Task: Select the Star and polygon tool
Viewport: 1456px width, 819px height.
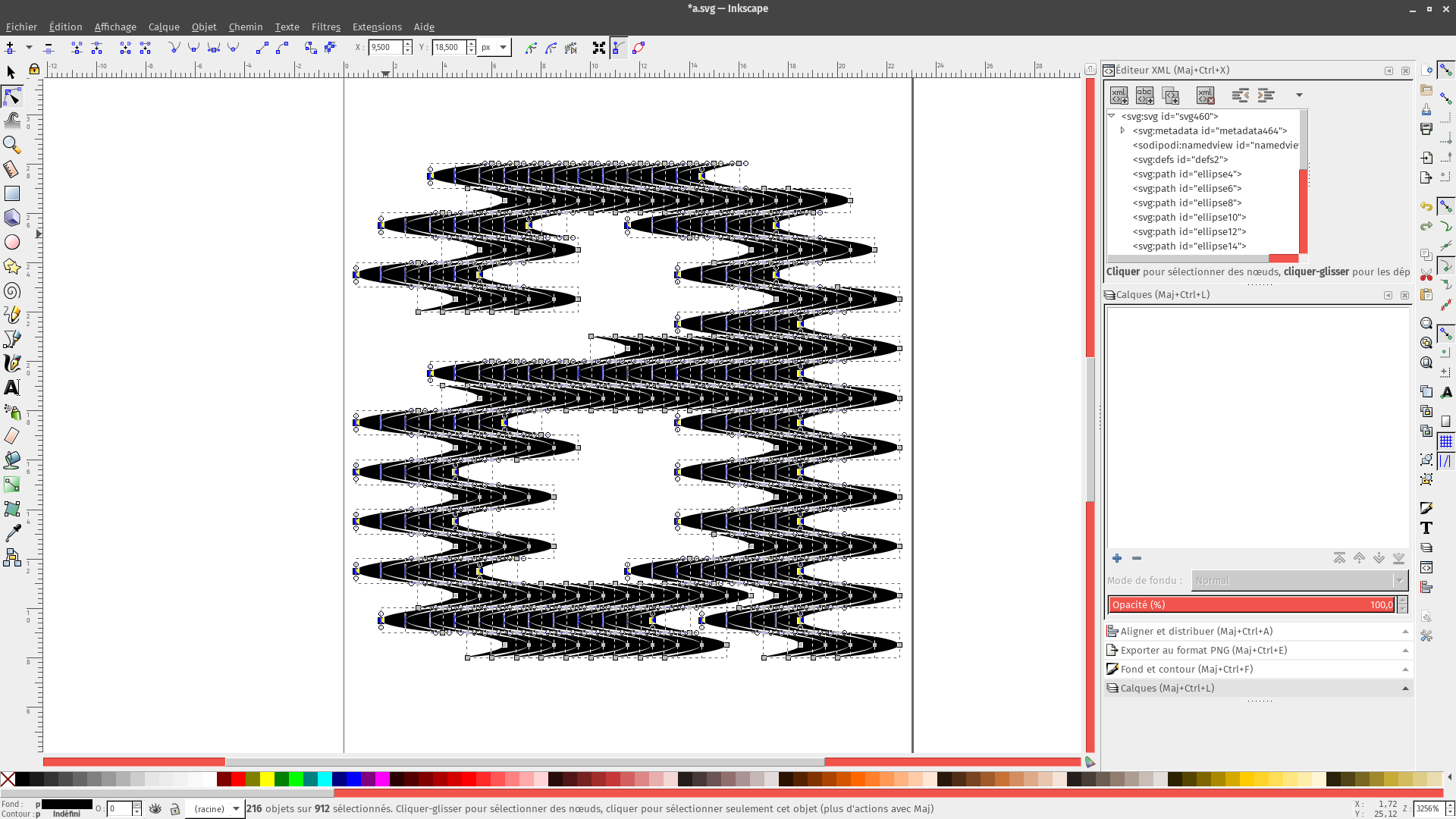Action: pos(11,266)
